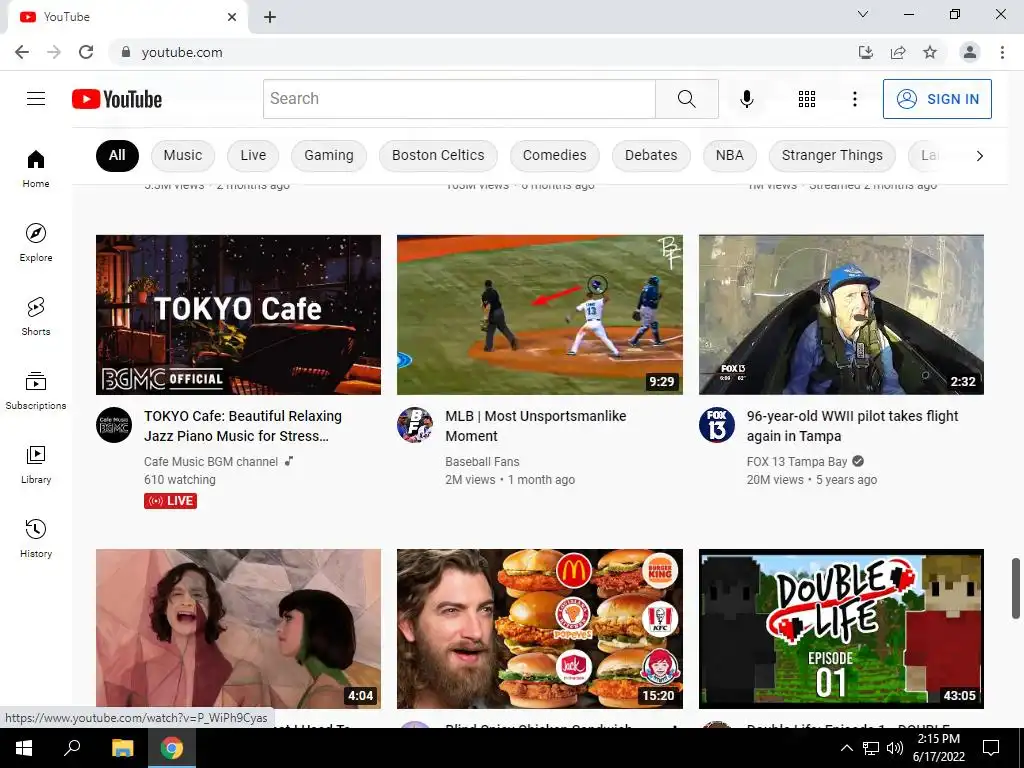Open TOKYO Cafe video title

click(243, 426)
